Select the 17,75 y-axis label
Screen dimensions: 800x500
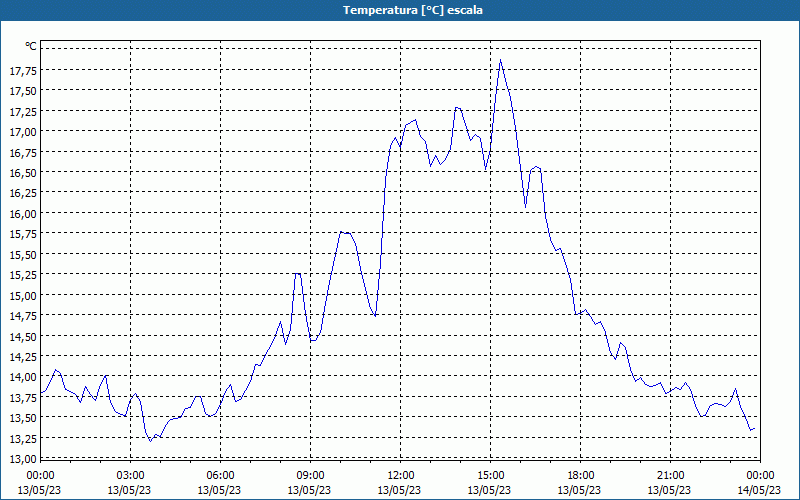click(23, 71)
